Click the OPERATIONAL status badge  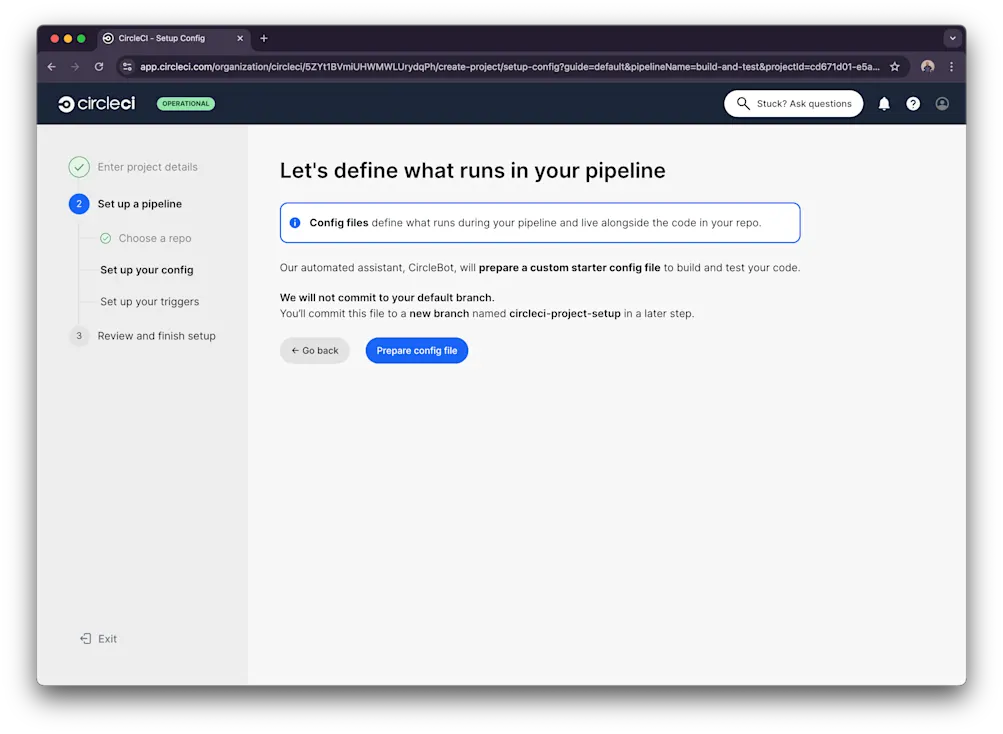[x=186, y=104]
